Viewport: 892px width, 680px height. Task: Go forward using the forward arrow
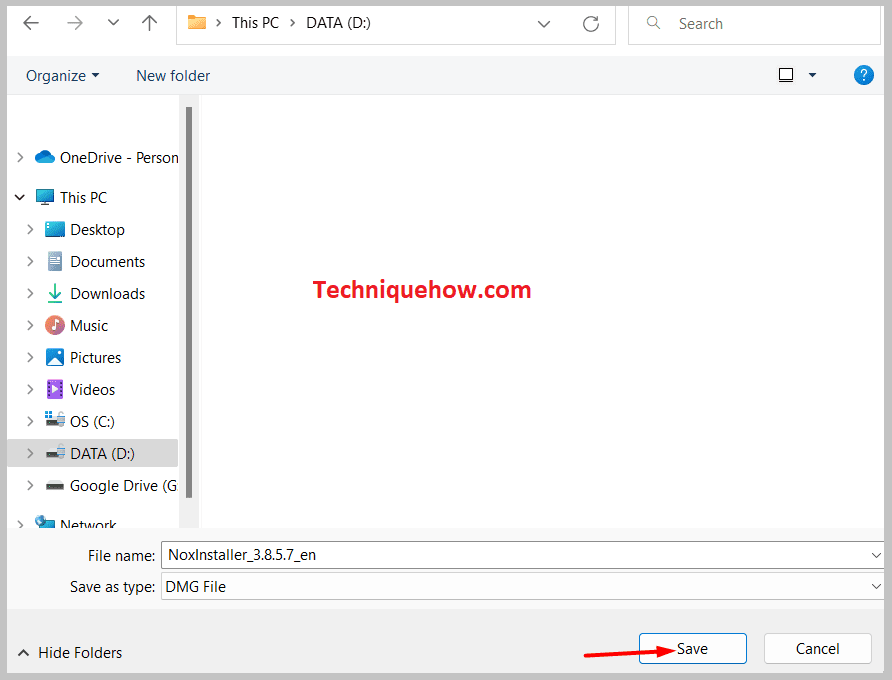[x=75, y=23]
